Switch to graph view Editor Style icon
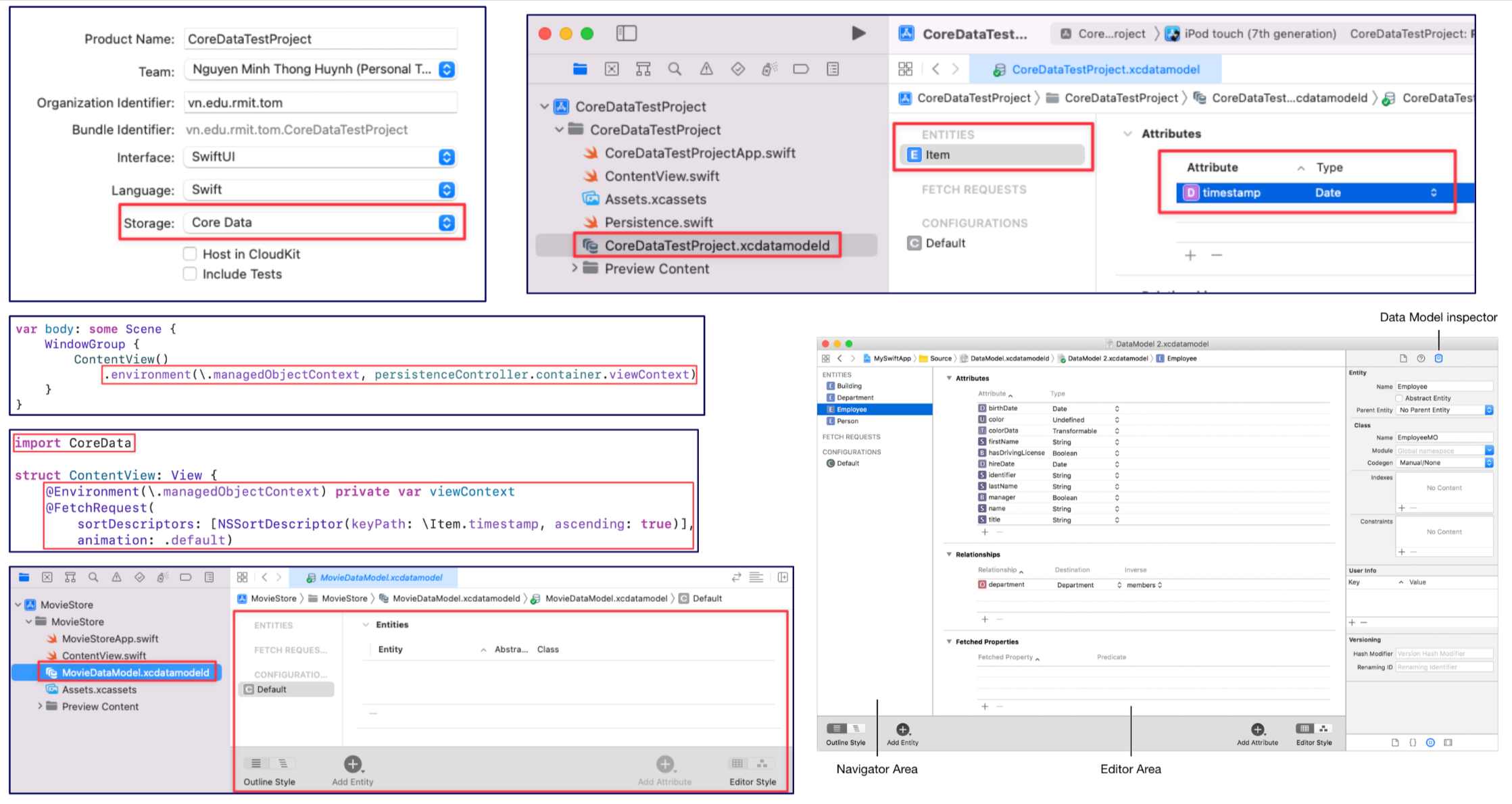The width and height of the screenshot is (1512, 804). tap(1323, 729)
